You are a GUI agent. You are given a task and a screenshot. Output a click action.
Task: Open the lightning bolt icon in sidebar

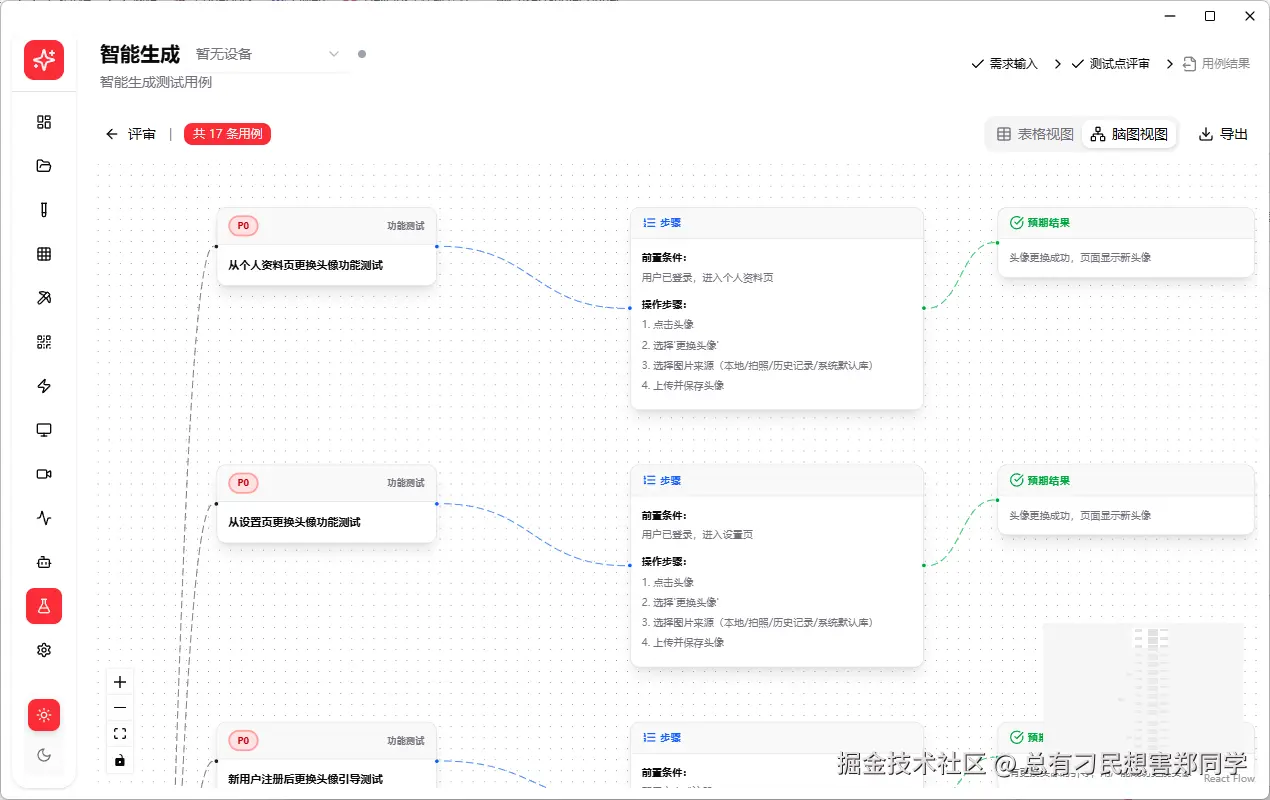[44, 386]
